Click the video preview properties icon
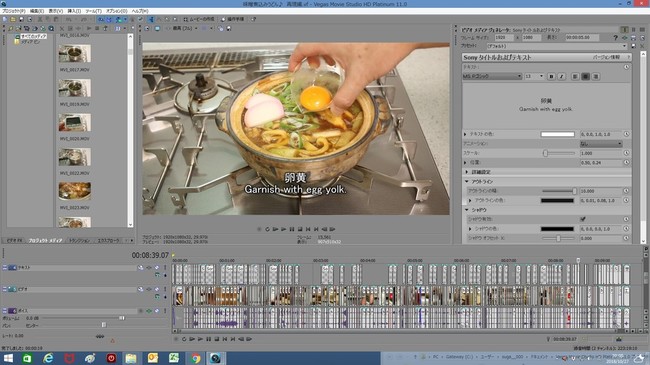 [147, 29]
